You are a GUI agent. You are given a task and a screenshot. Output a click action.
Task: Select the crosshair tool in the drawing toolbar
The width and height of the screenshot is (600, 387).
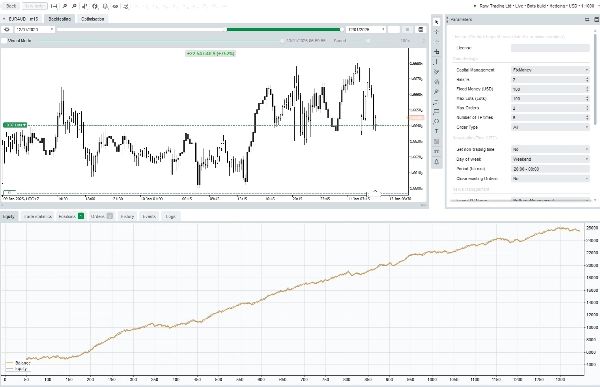(437, 32)
